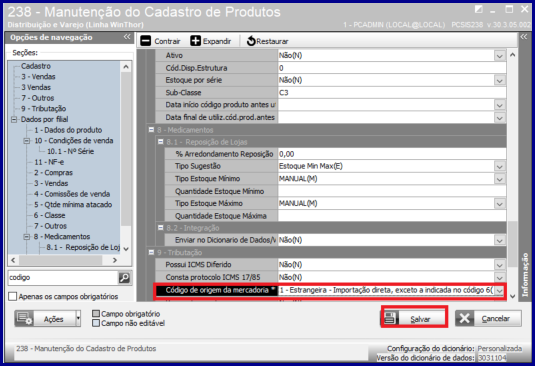Click % Arredondamento Reposição value field
The width and height of the screenshot is (535, 366).
(392, 154)
